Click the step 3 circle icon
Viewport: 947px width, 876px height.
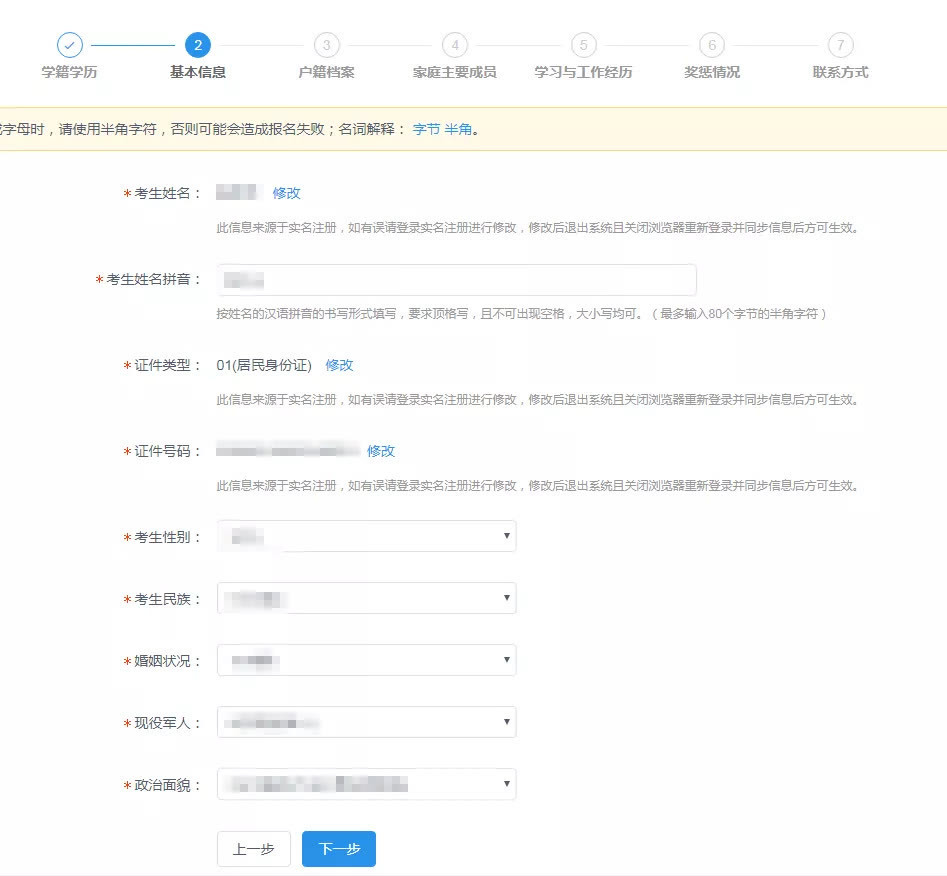pyautogui.click(x=326, y=45)
